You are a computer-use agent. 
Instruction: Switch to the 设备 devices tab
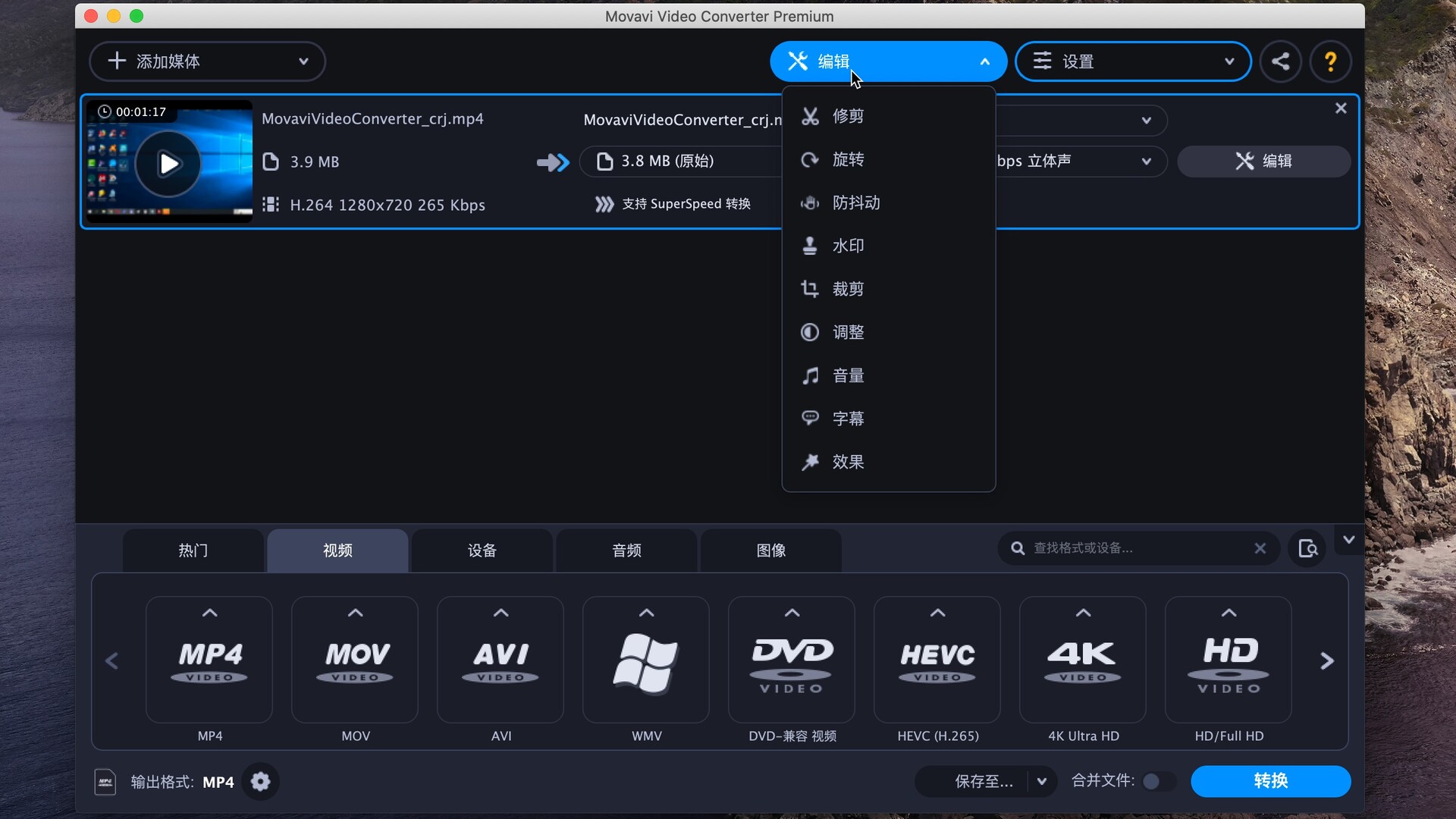[482, 551]
